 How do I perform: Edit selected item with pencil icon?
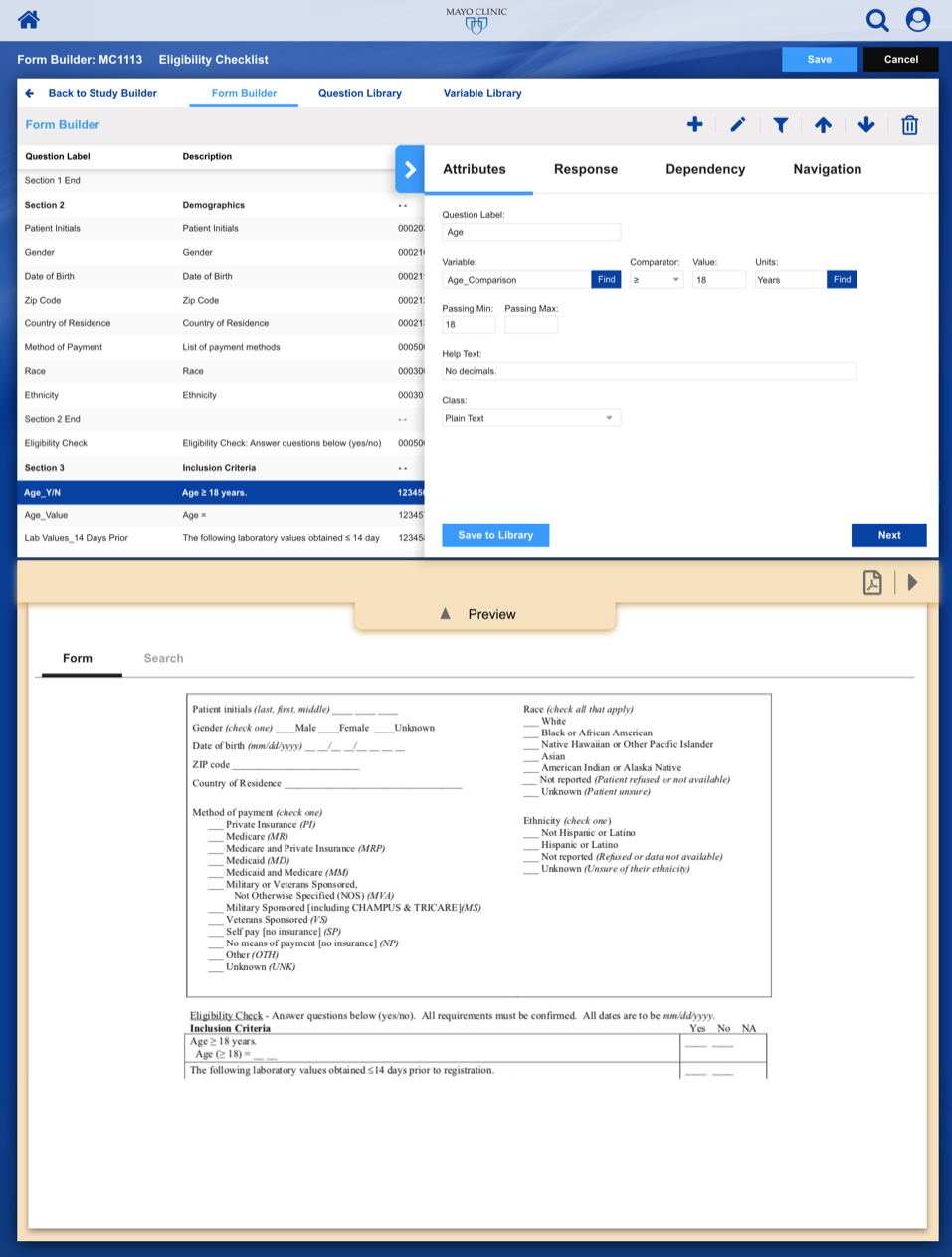click(x=737, y=124)
